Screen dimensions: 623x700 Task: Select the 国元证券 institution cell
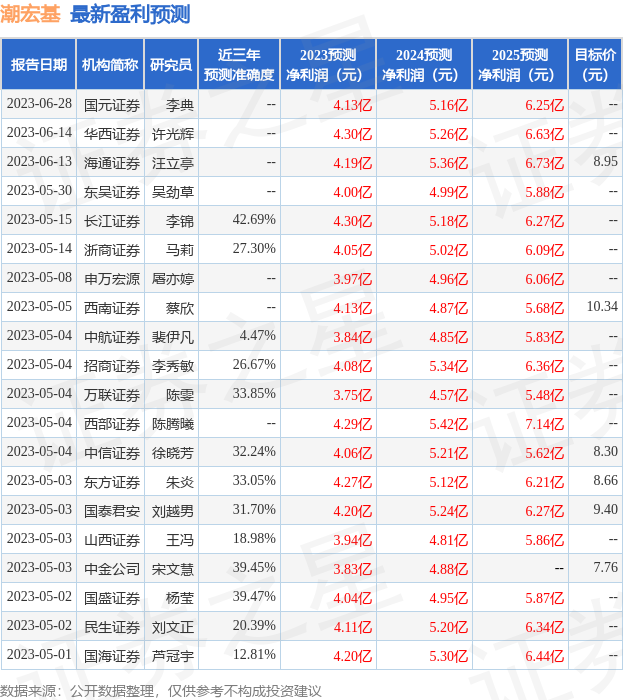coord(112,105)
